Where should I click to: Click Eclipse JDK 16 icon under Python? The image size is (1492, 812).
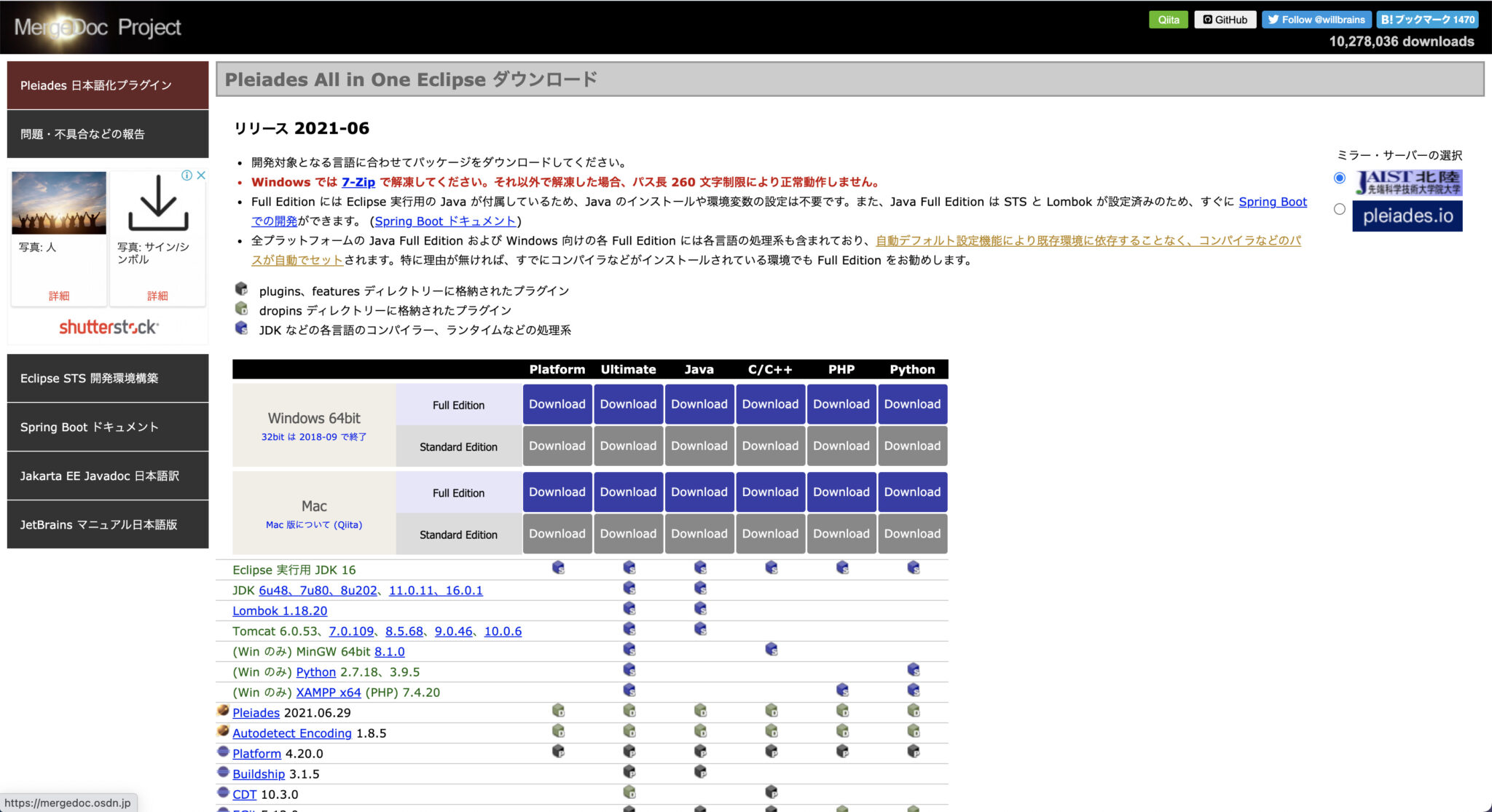(914, 567)
